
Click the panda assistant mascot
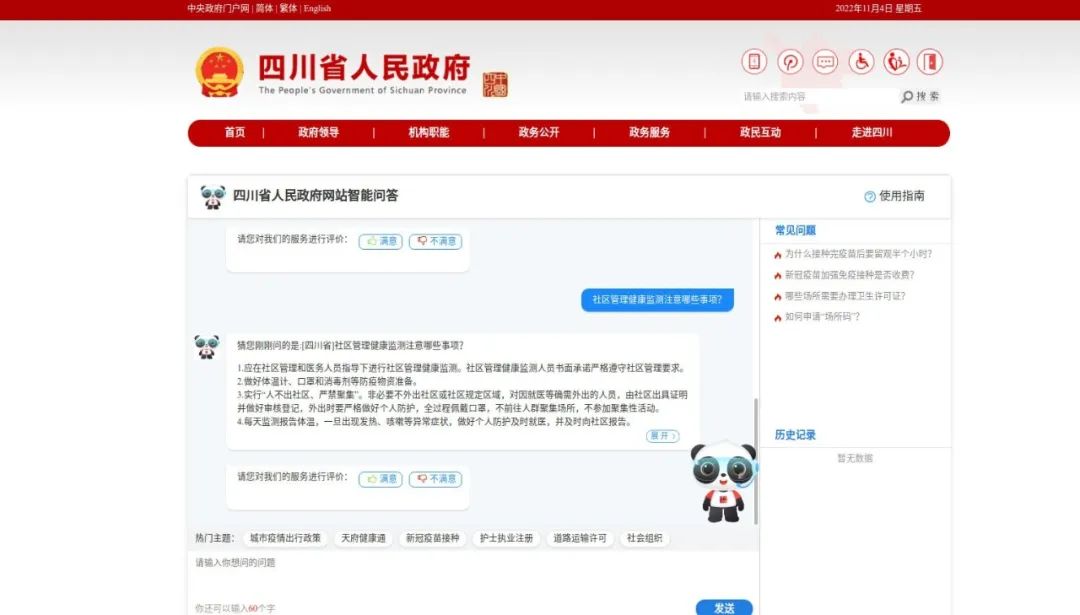coord(723,481)
